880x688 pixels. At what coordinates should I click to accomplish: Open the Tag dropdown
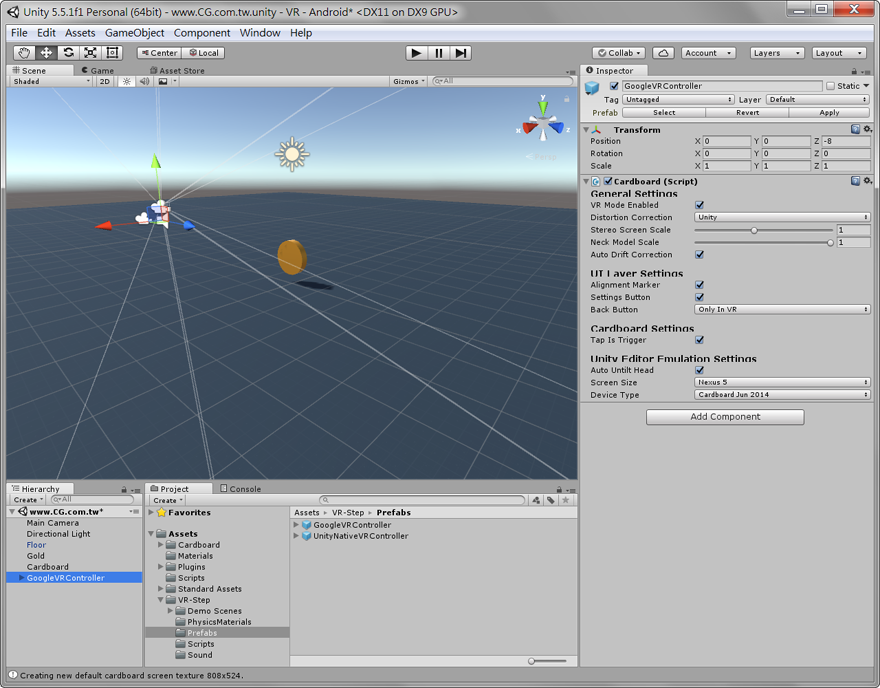click(x=678, y=99)
